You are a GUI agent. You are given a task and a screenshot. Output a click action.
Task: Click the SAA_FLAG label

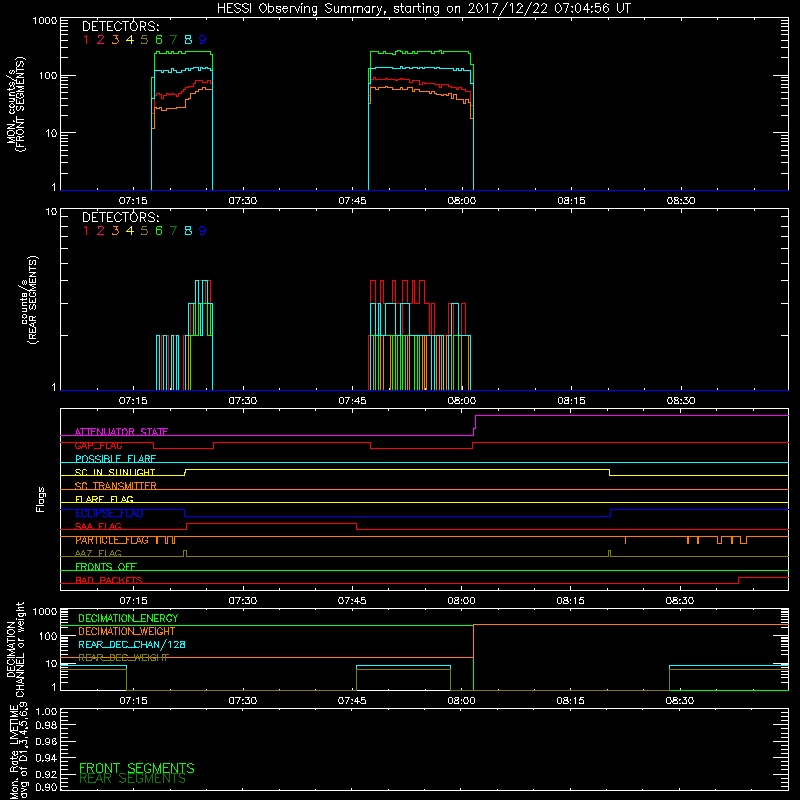coord(98,526)
